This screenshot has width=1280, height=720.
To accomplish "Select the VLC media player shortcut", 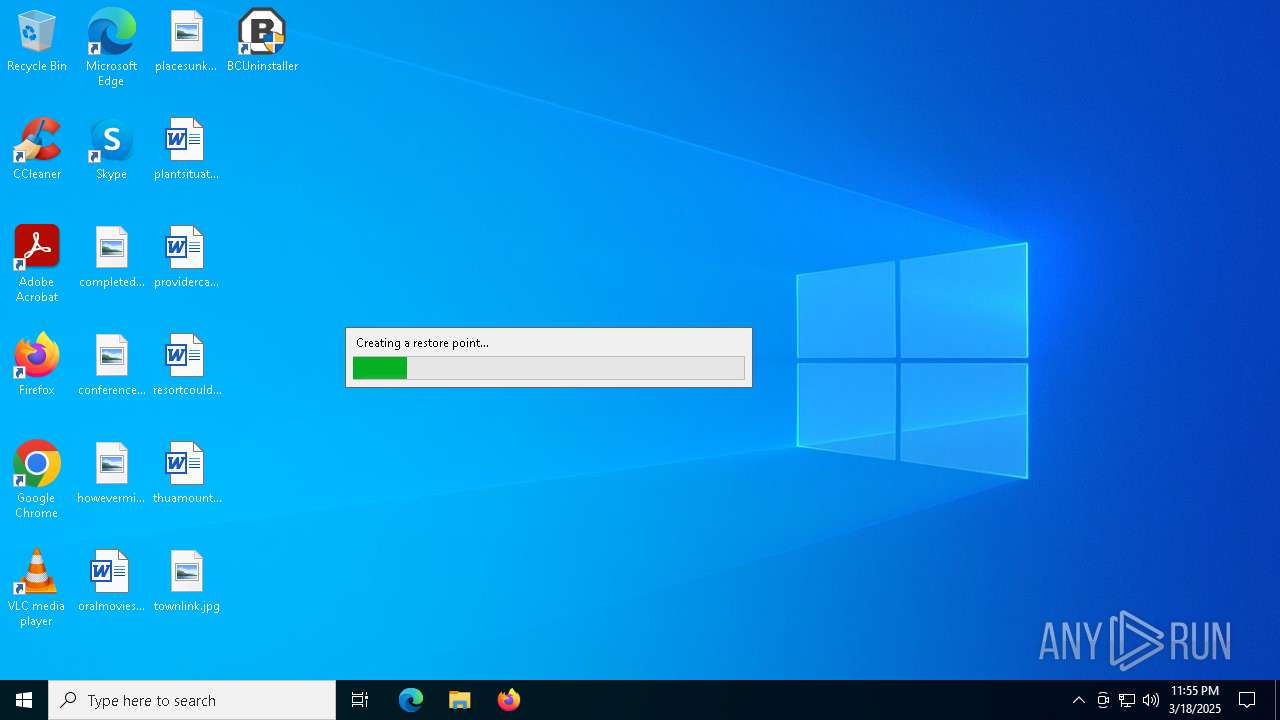I will 37,588.
